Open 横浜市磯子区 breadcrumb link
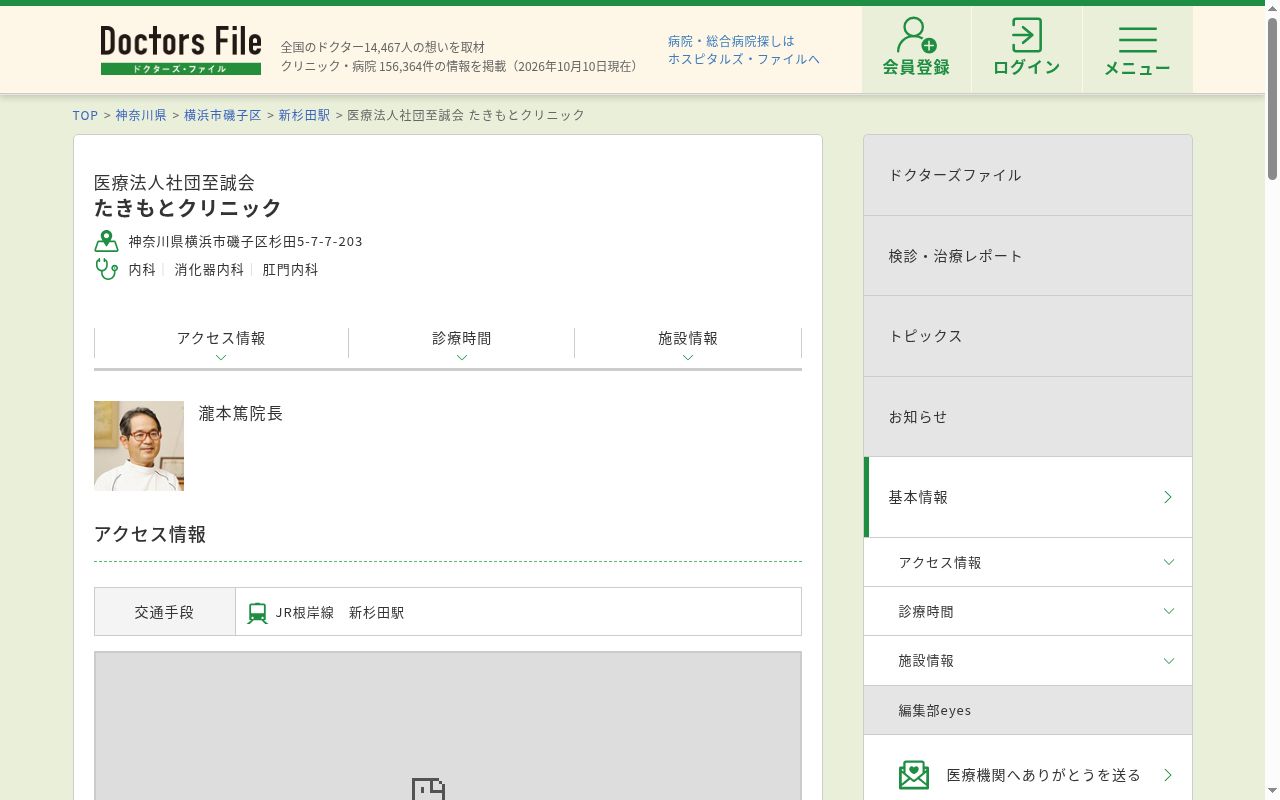 click(222, 115)
